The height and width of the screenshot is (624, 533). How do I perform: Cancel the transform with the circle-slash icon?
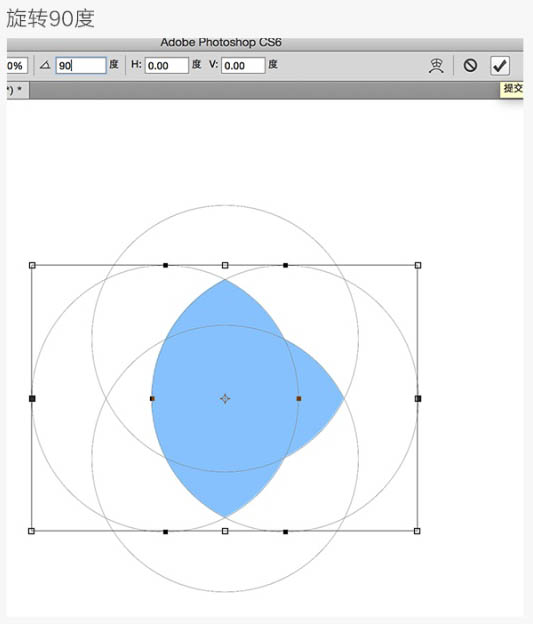click(470, 65)
